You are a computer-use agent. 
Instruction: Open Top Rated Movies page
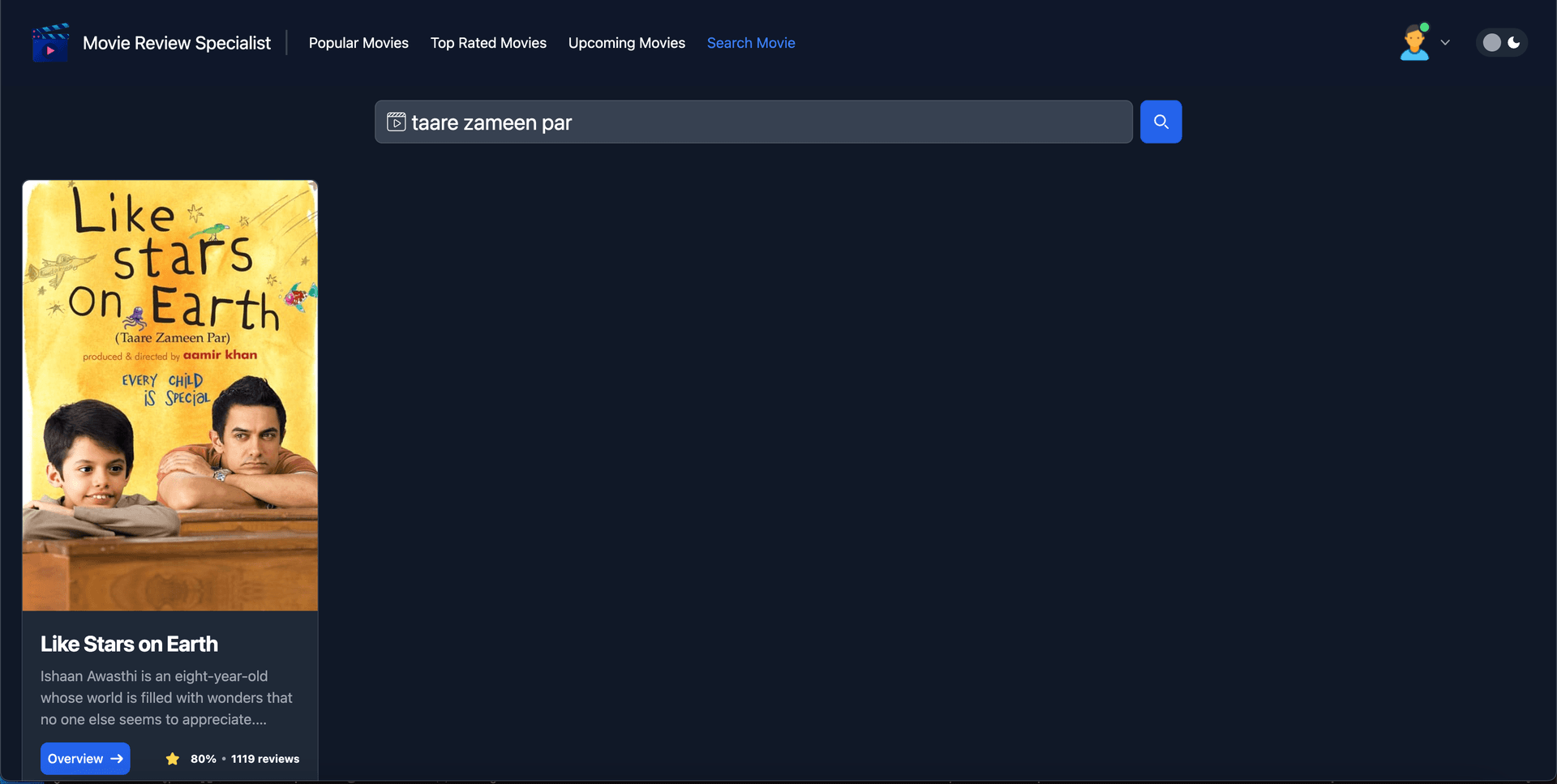click(488, 43)
